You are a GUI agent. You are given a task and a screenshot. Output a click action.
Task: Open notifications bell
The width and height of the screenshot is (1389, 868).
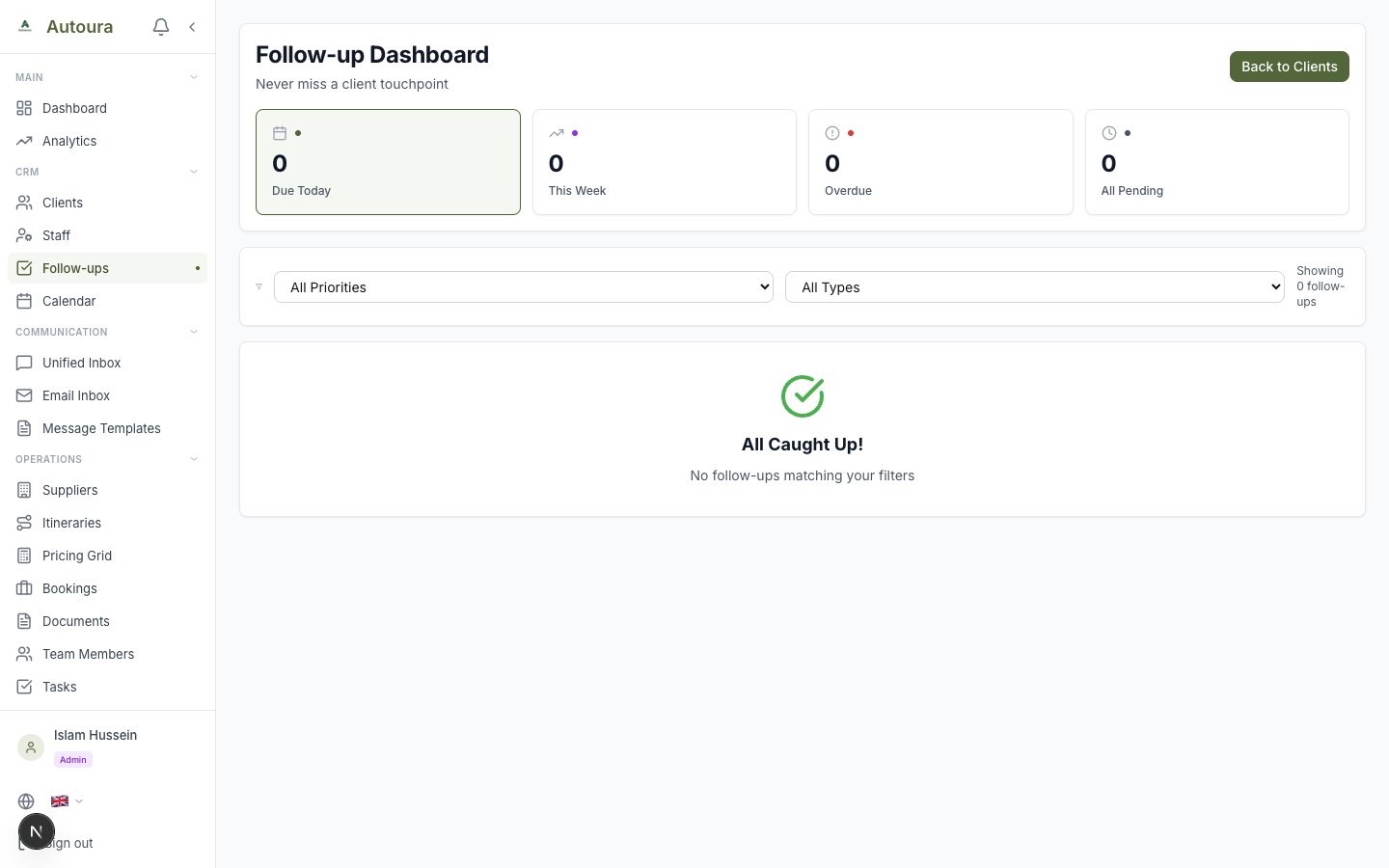161,27
